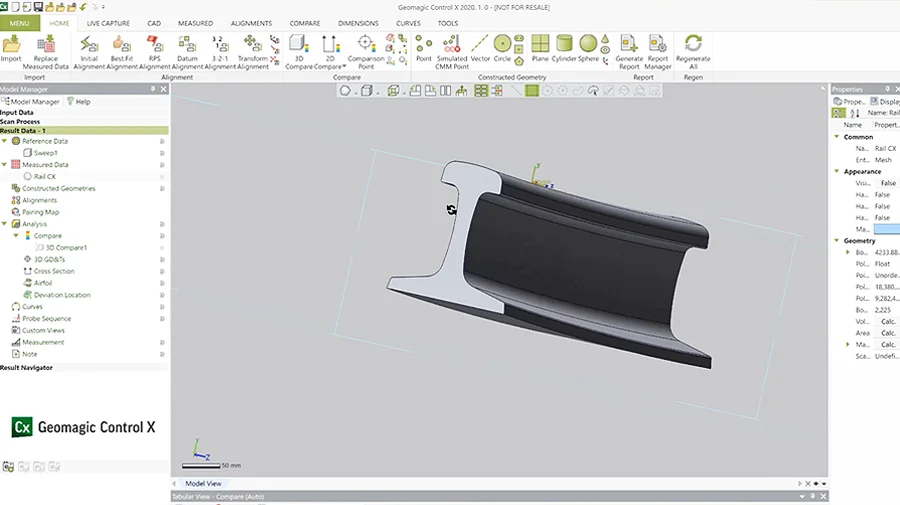Toggle visibility of Reference Data

pyautogui.click(x=162, y=141)
